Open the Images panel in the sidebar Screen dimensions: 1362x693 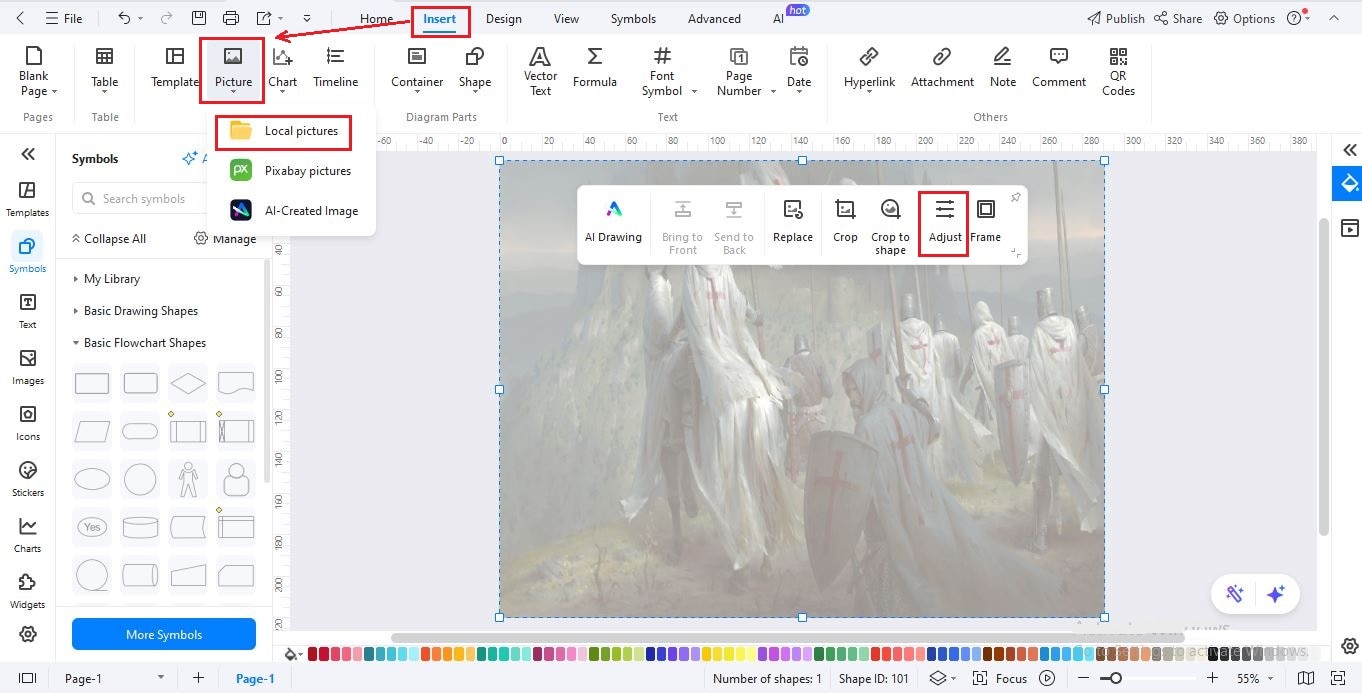tap(27, 367)
